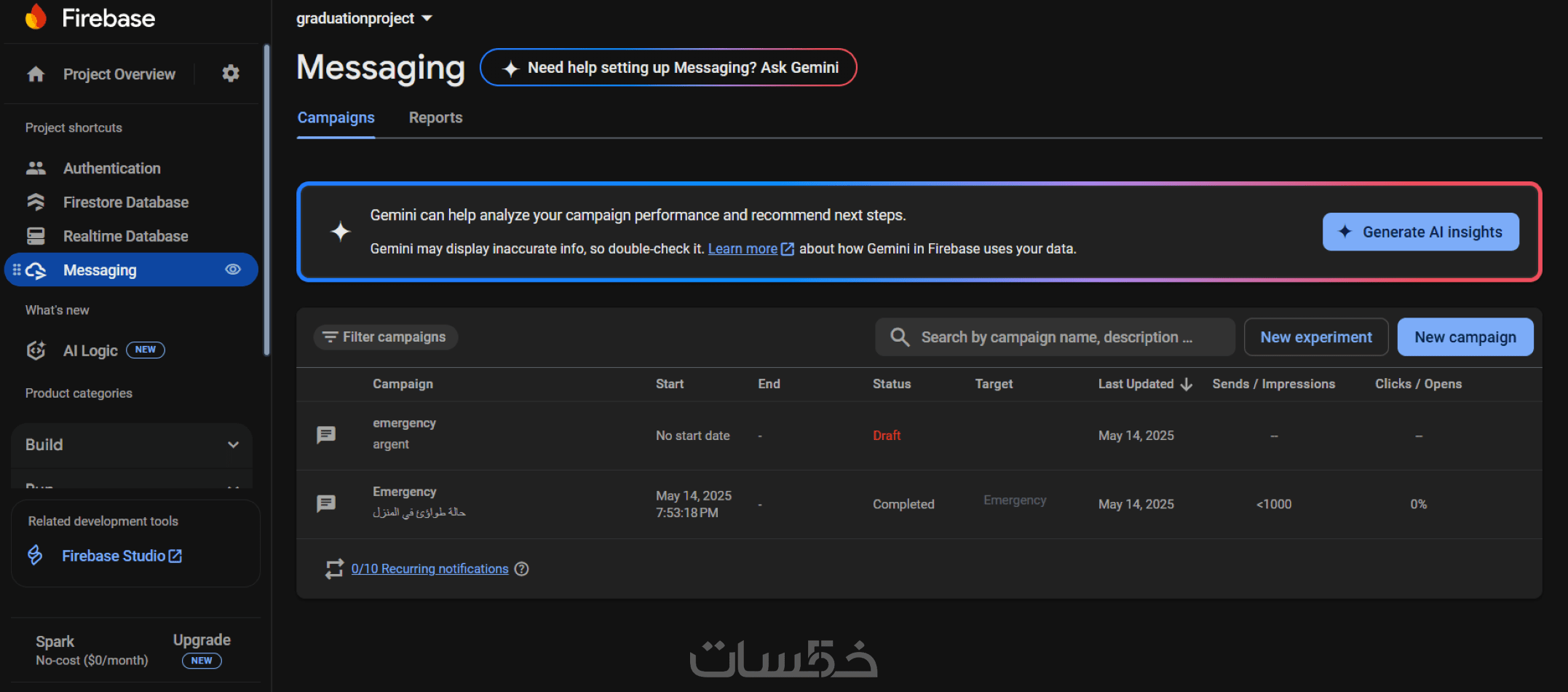
Task: Click the Spark No-cost plan label
Action: 92,650
